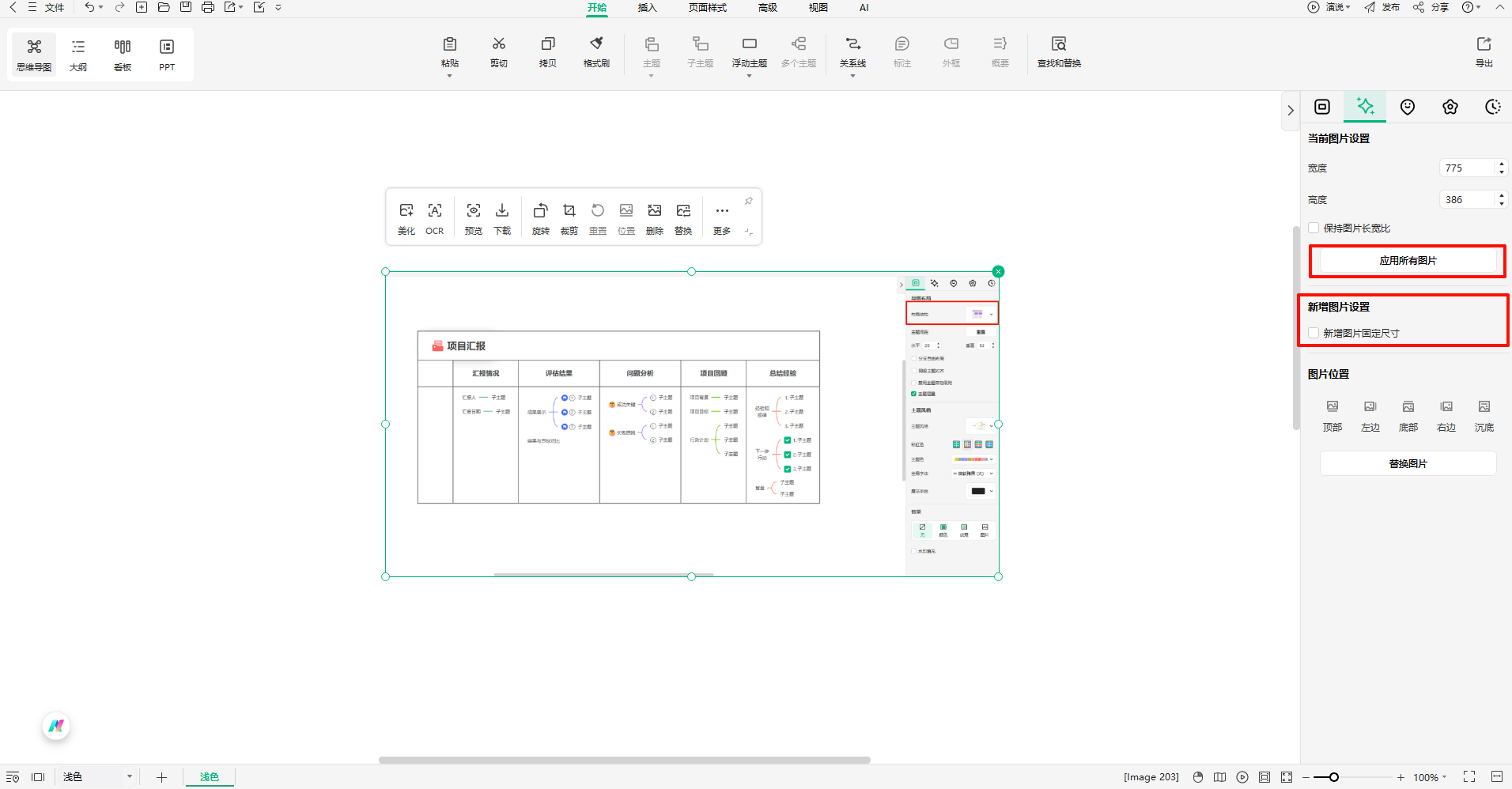This screenshot has width=1512, height=789.
Task: Open the 页面样式 ribbon tab
Action: coord(708,8)
